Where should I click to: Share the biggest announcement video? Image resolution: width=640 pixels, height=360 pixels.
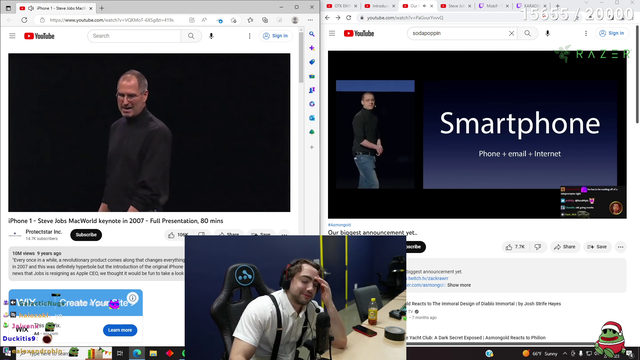coord(565,247)
